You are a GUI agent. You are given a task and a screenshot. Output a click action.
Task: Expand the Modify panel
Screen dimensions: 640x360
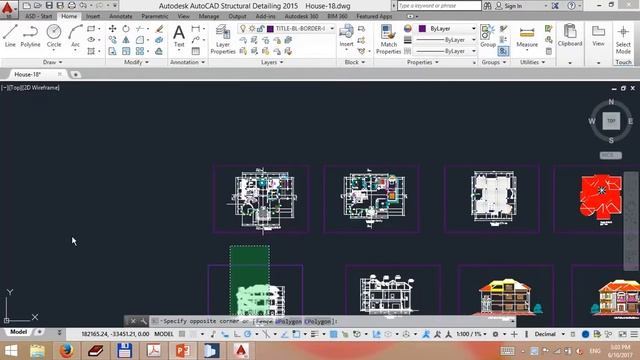(136, 62)
